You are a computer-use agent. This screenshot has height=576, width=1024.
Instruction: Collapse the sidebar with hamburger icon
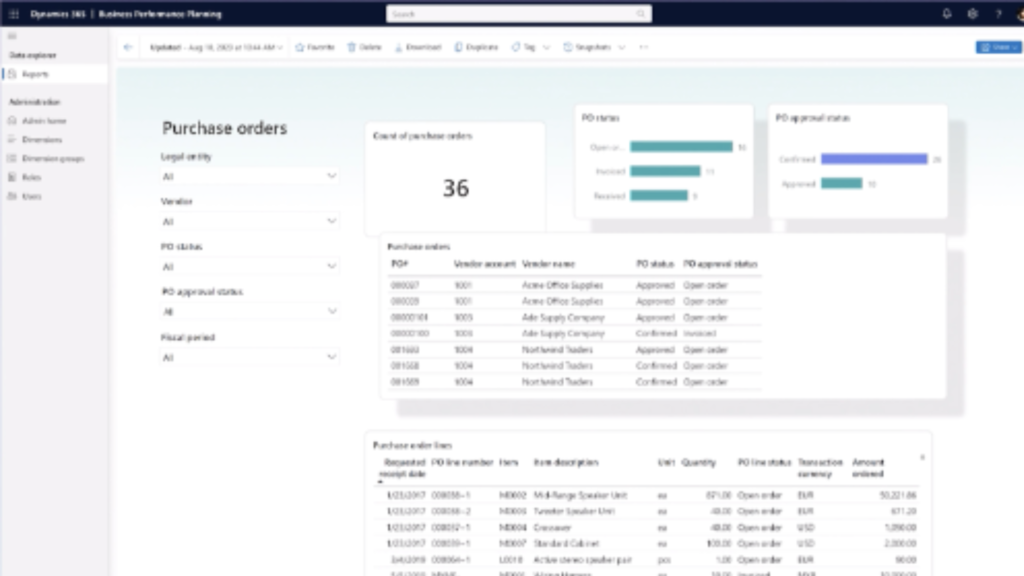tap(12, 36)
